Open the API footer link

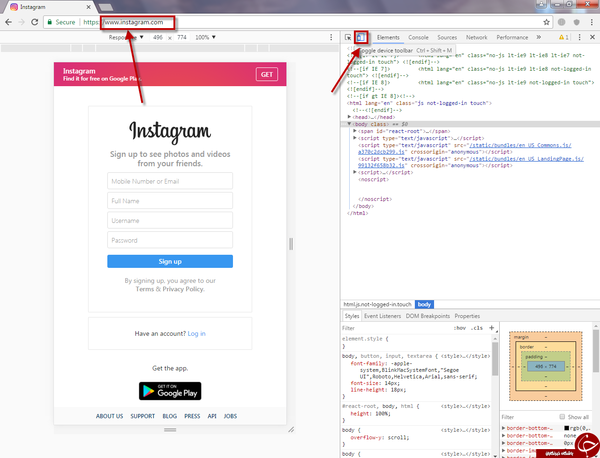pyautogui.click(x=212, y=416)
